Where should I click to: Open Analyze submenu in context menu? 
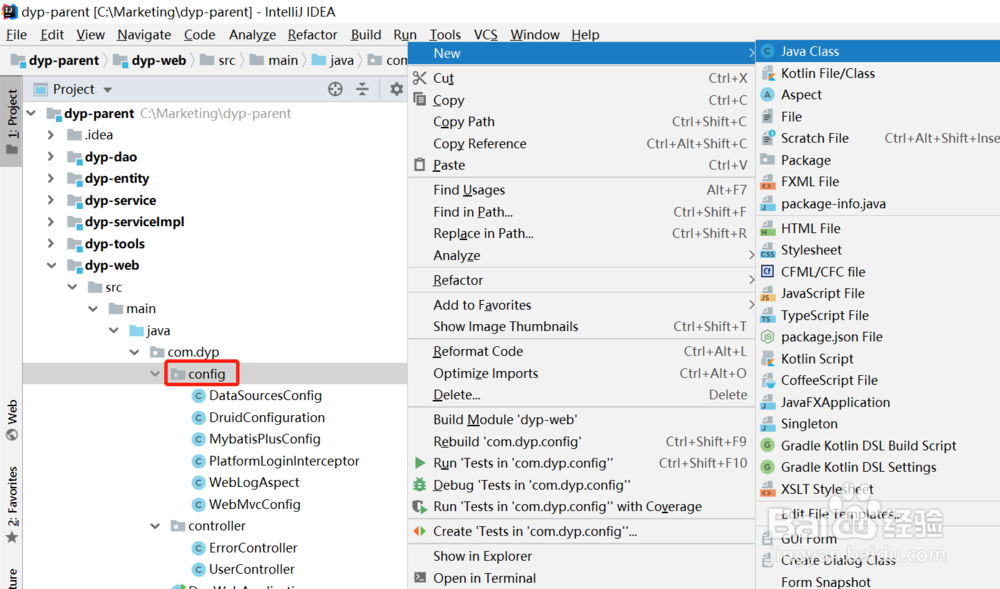(580, 255)
